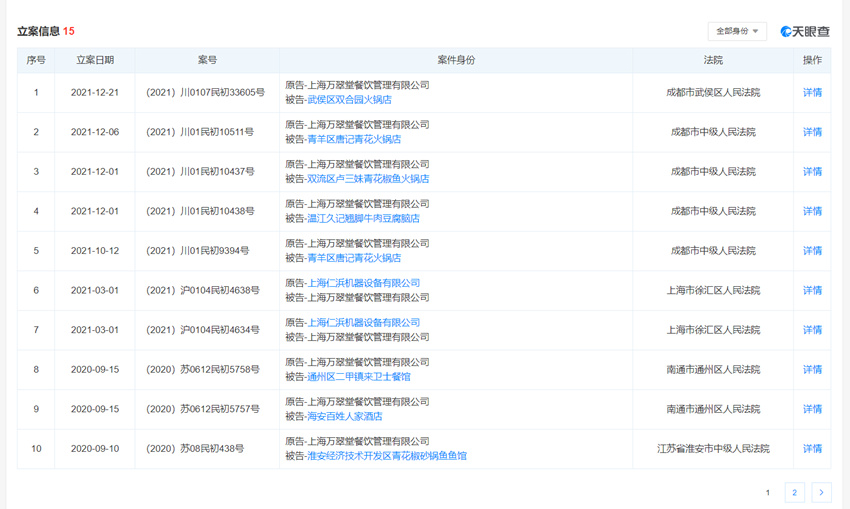Go to next page arrow
Viewport: 850px width, 509px height.
click(x=821, y=492)
